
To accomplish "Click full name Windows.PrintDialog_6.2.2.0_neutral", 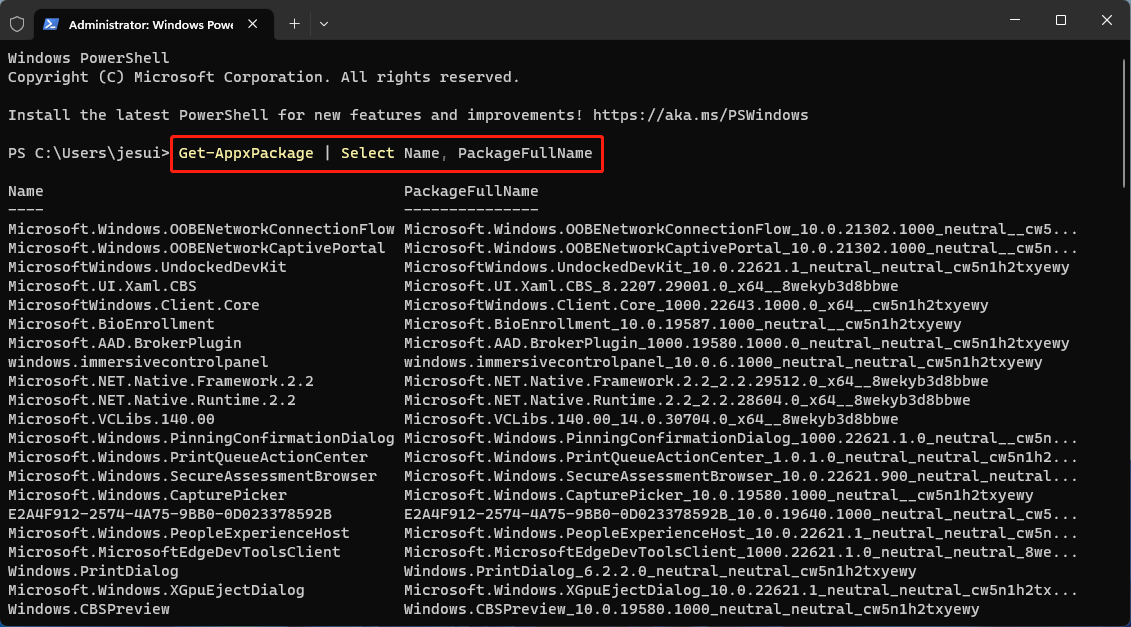I will 660,571.
